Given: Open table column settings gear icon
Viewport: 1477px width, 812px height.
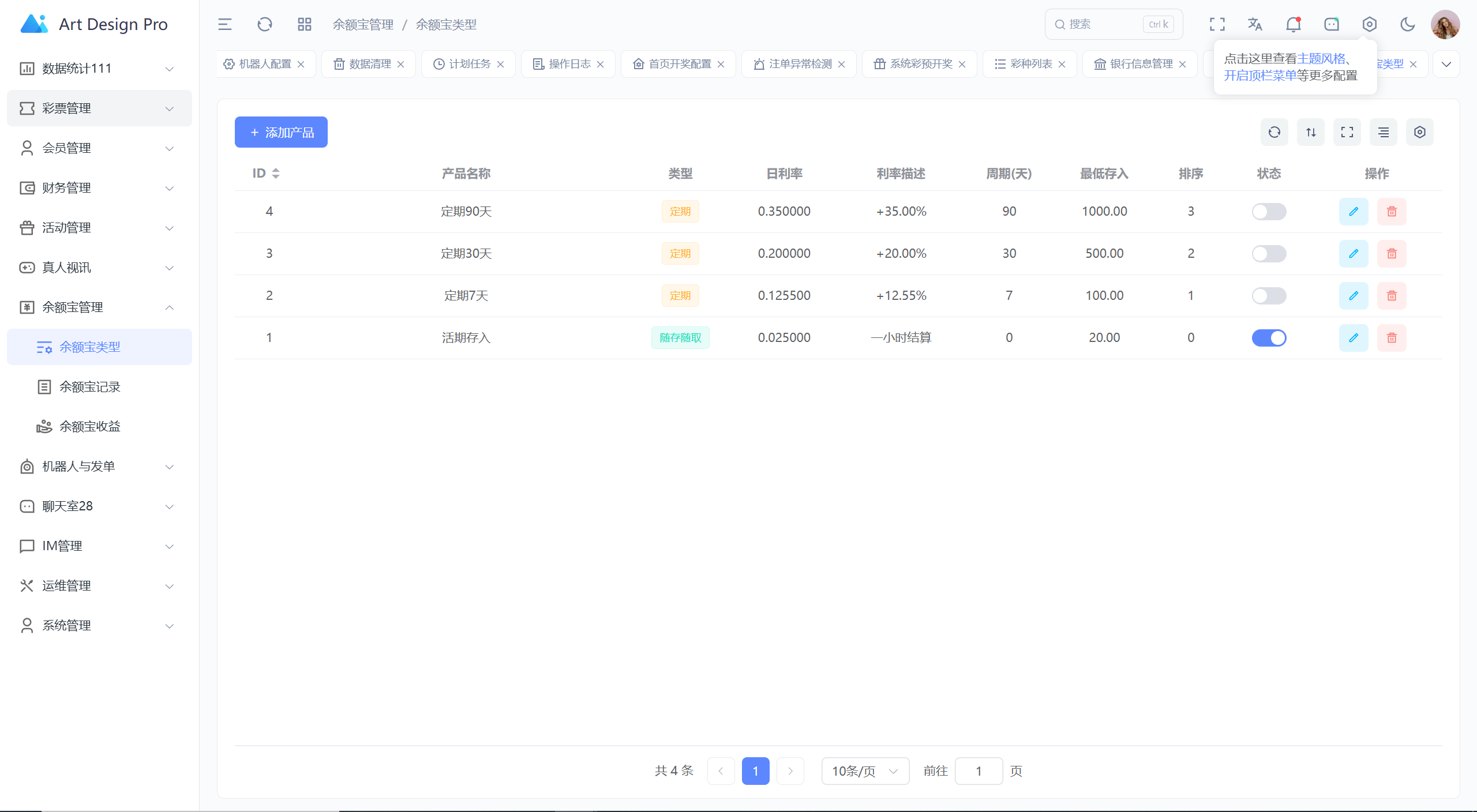Looking at the screenshot, I should pos(1420,133).
